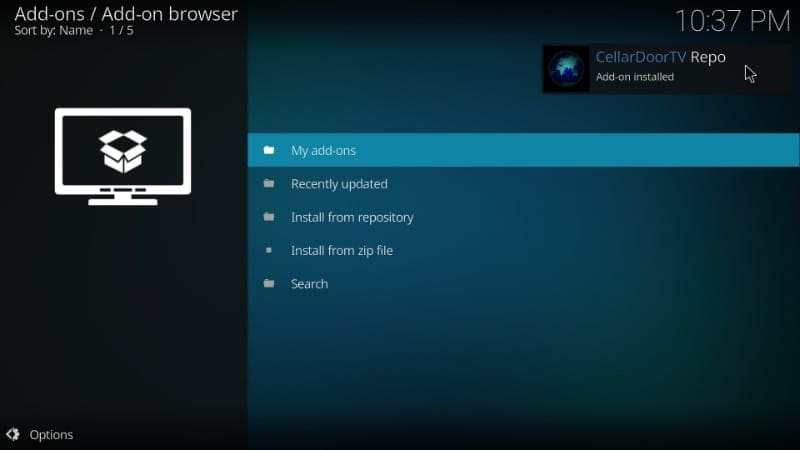Click the CellarDoorTV Repo globe icon
The height and width of the screenshot is (450, 800).
tap(566, 69)
